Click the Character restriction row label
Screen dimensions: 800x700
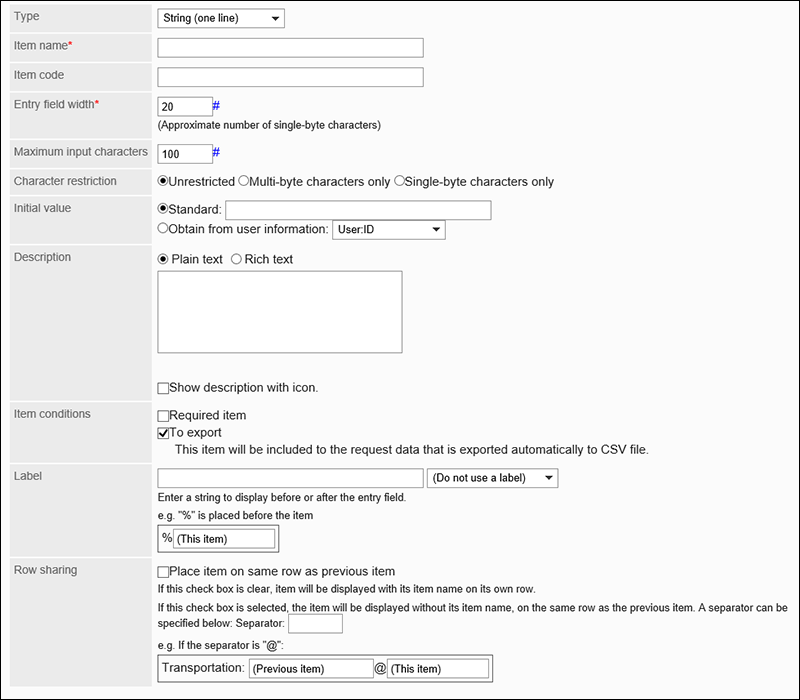pyautogui.click(x=65, y=181)
